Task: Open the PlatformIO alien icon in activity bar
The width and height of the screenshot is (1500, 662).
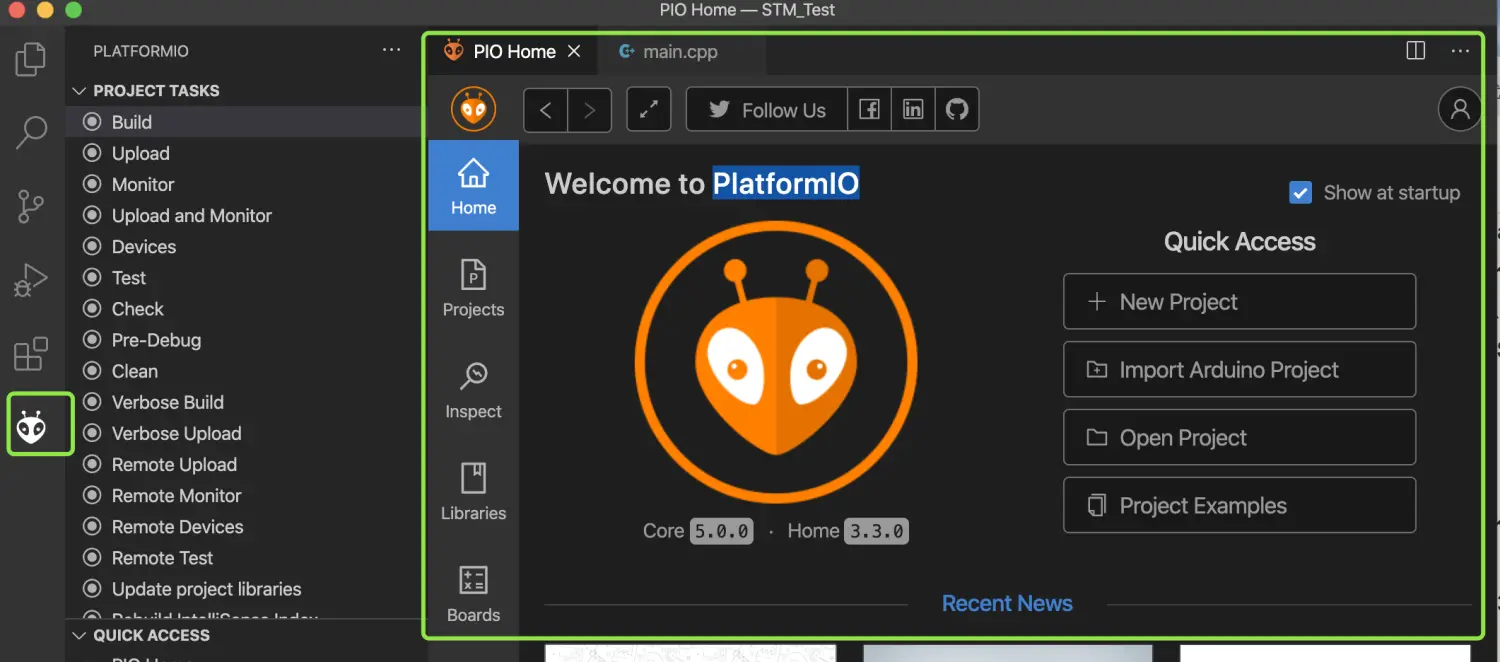Action: click(31, 427)
